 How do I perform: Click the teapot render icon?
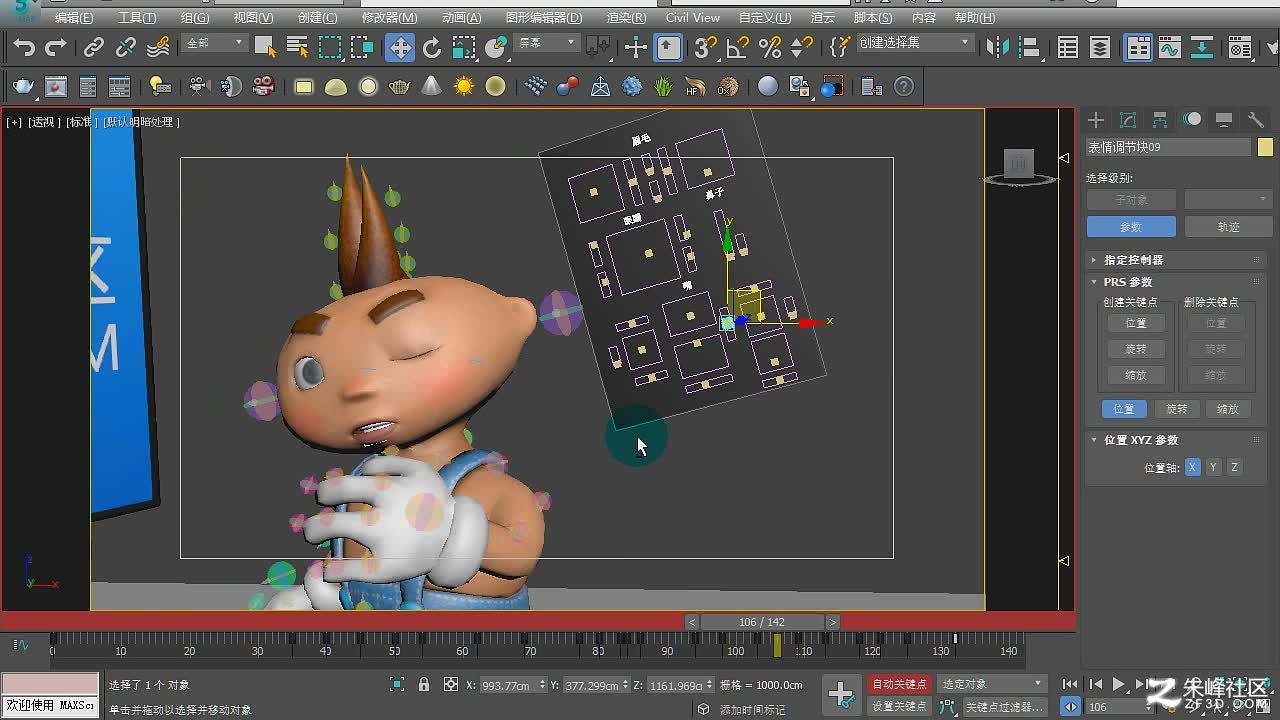click(x=23, y=87)
